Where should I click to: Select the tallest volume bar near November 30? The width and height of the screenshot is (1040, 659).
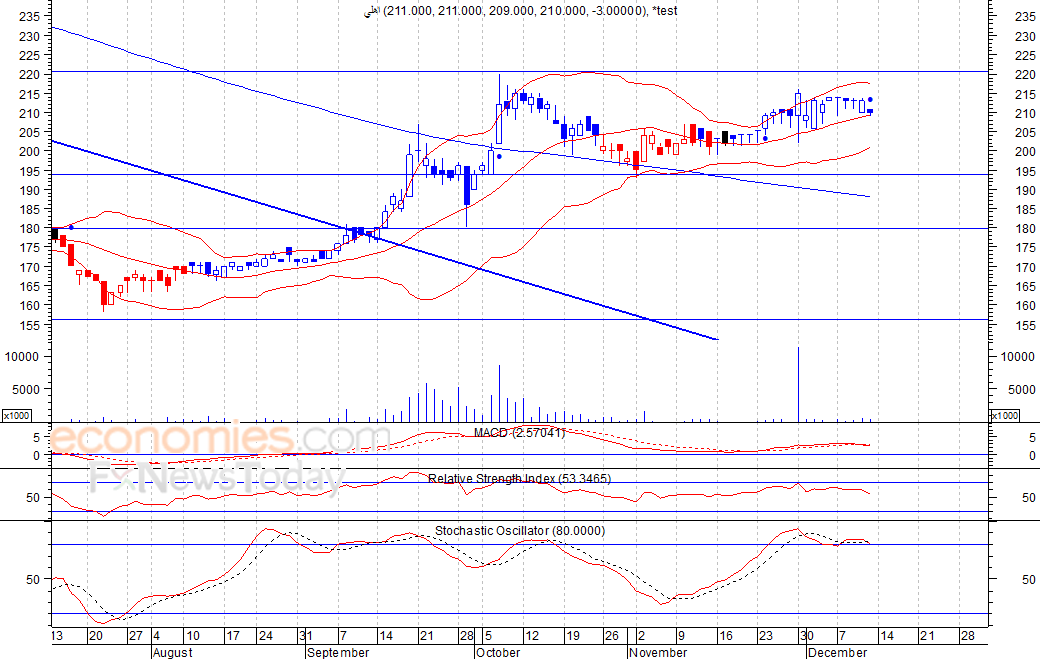[x=798, y=384]
